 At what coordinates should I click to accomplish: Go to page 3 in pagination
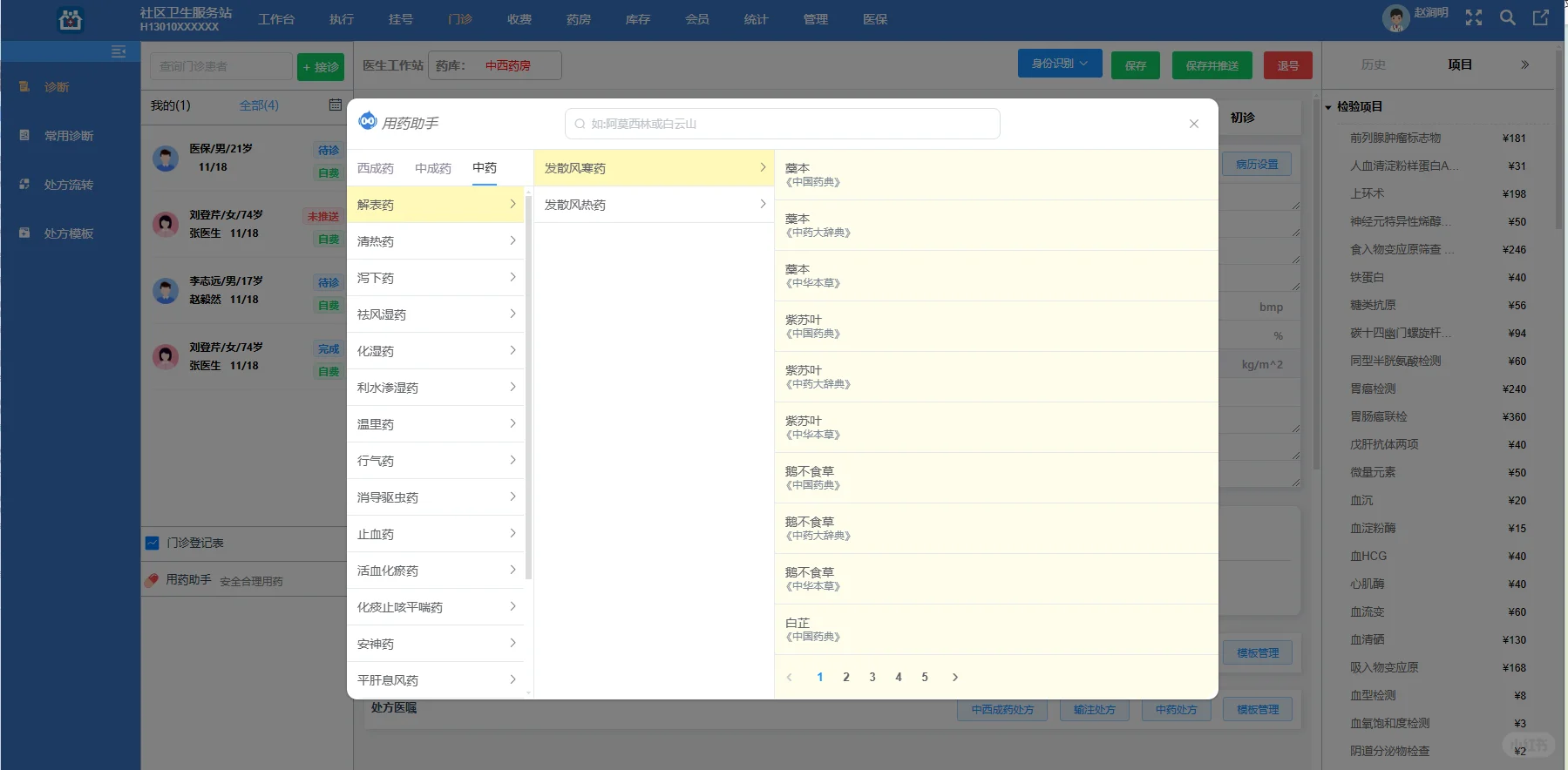click(x=872, y=677)
